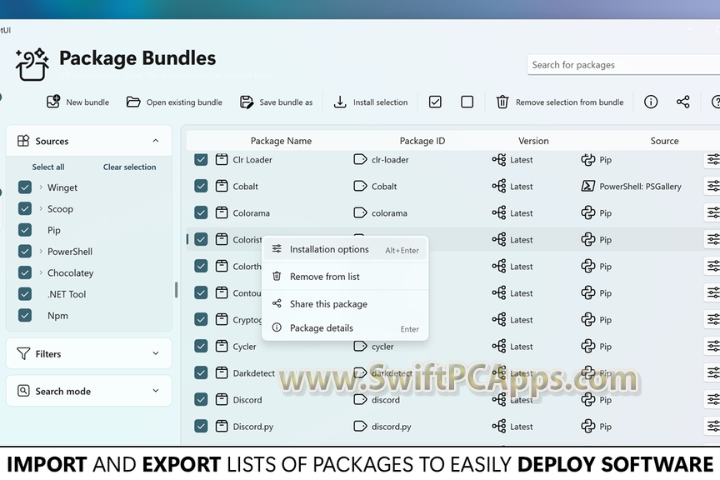The width and height of the screenshot is (720, 480).
Task: Click the Filters funnel icon
Action: click(x=23, y=353)
